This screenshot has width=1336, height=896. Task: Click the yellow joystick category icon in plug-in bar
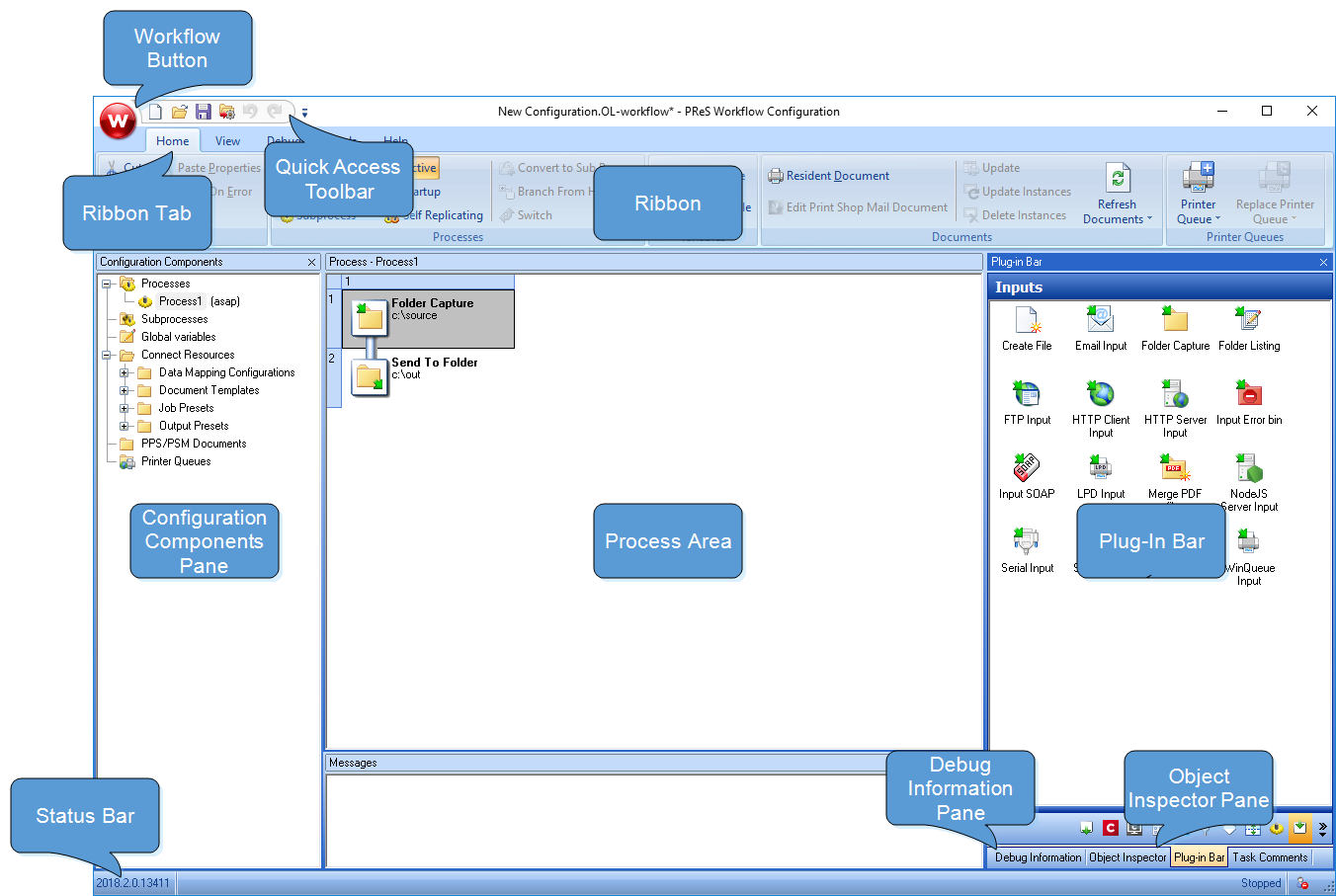click(1277, 829)
